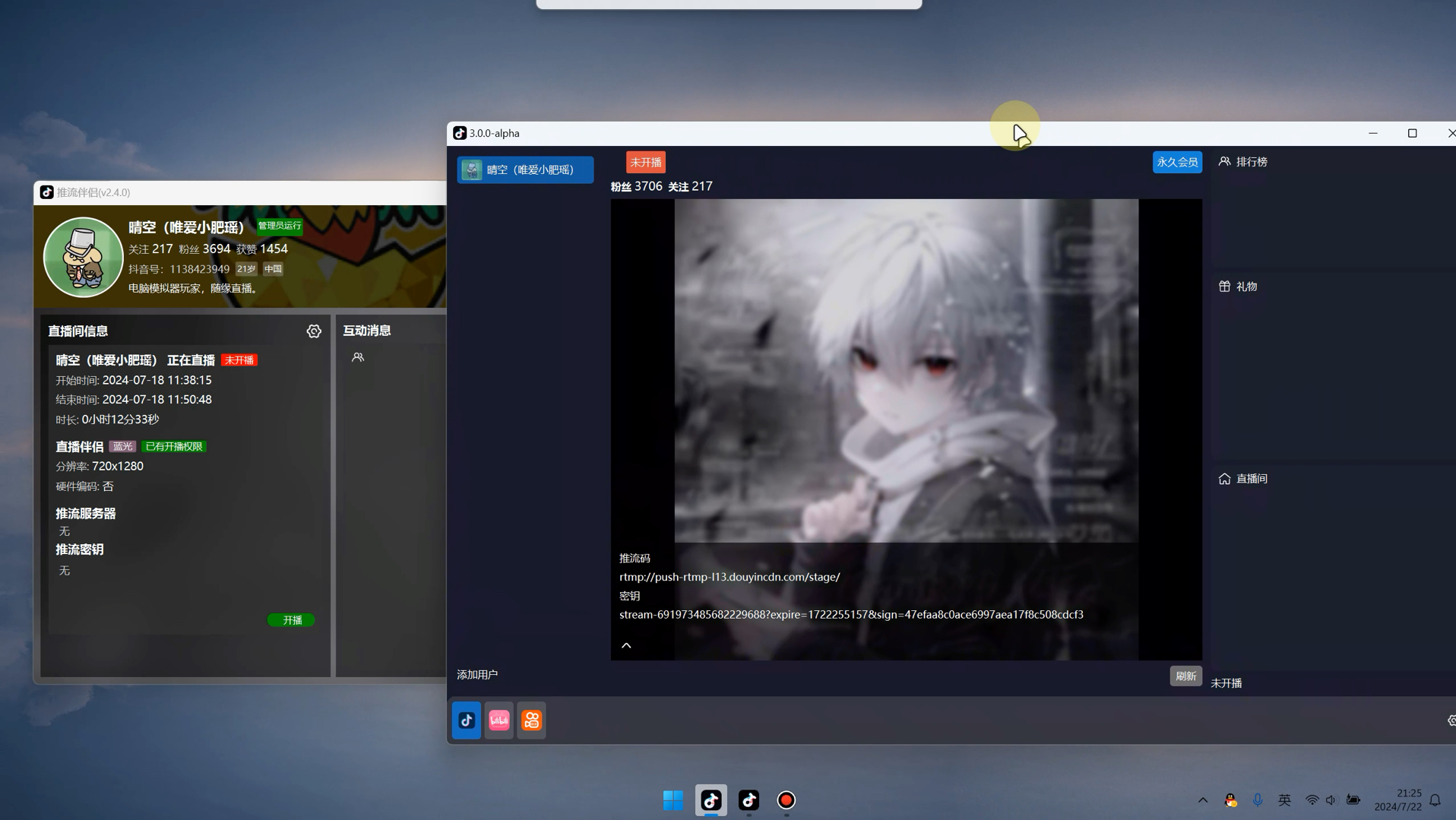Open the notification bell icon

click(1435, 800)
